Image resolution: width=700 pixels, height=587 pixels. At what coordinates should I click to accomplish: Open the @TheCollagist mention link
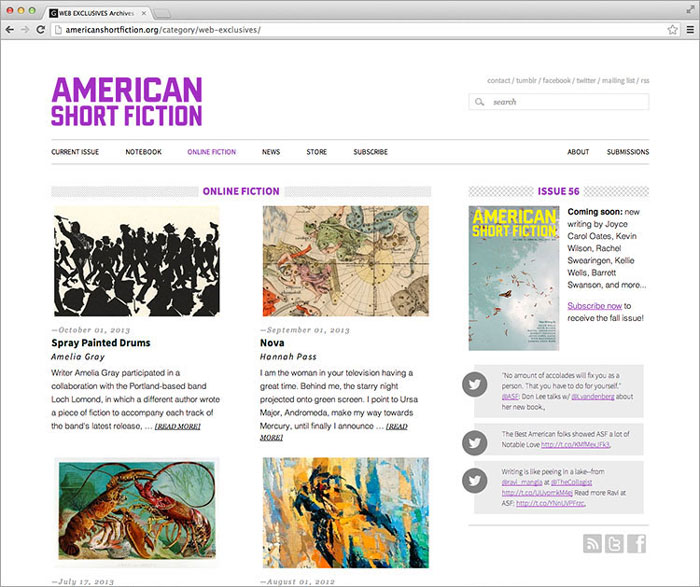[571, 482]
